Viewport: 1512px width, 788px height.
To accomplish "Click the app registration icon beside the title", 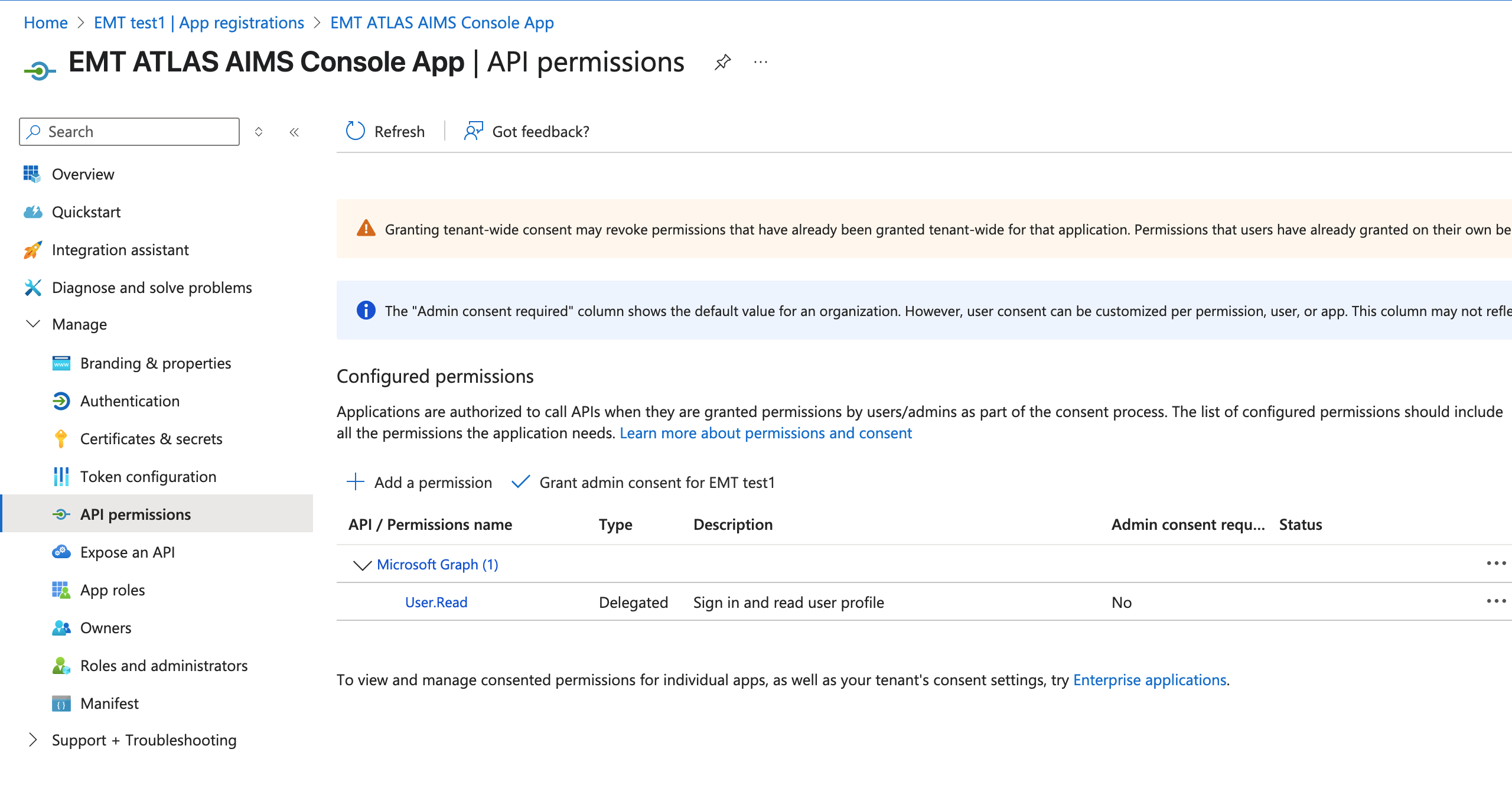I will point(40,71).
